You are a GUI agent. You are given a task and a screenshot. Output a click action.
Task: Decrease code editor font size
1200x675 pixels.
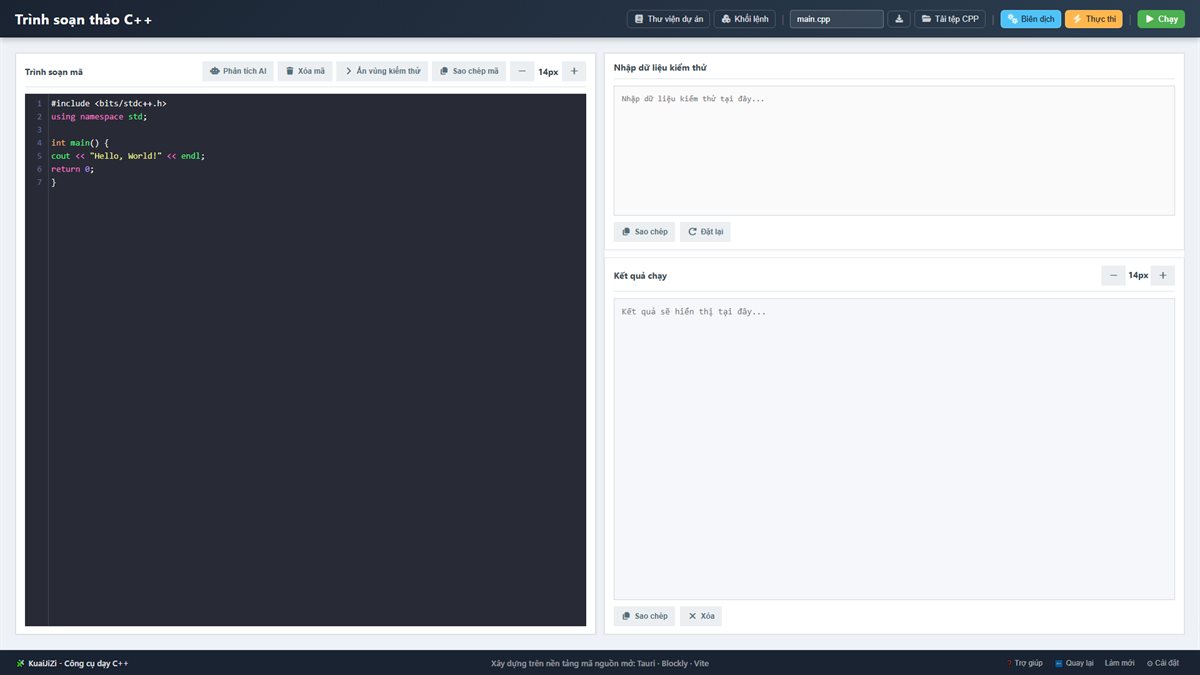point(522,71)
